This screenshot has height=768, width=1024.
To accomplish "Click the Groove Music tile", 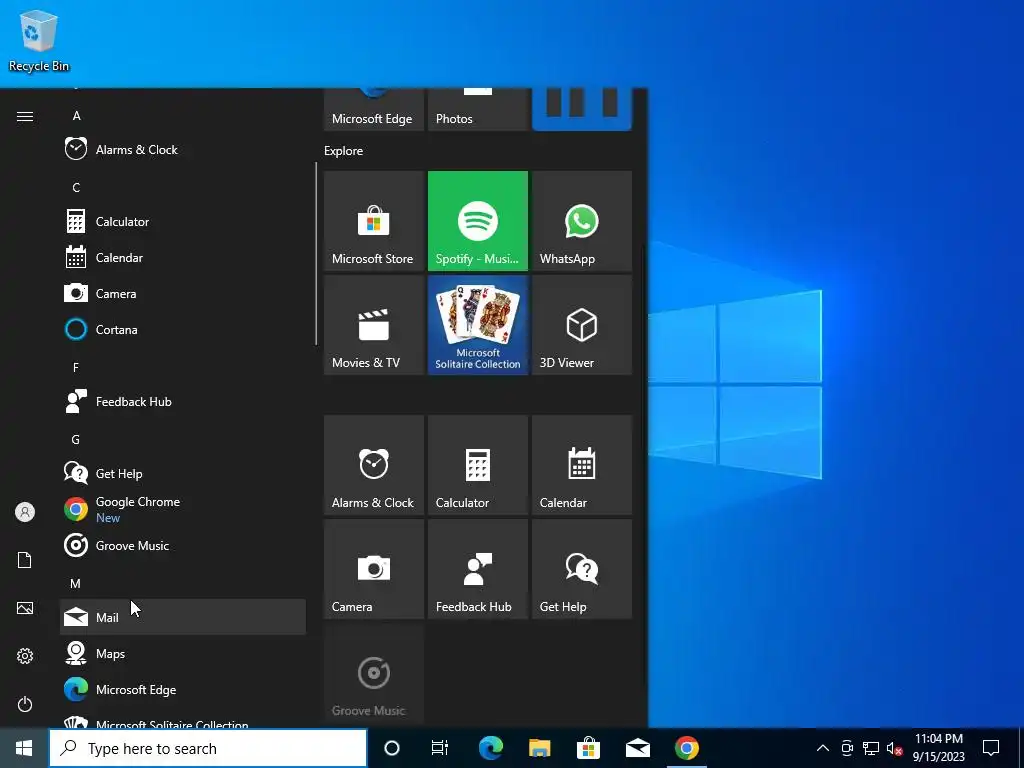I will [374, 673].
